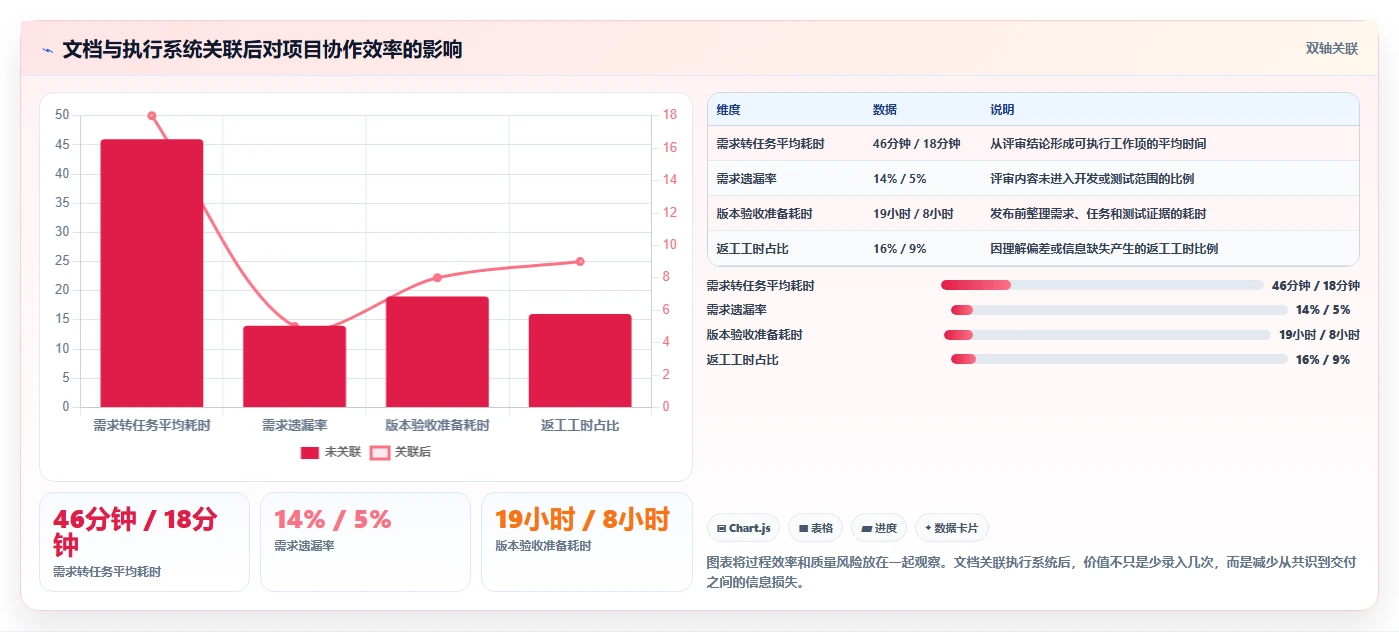Toggle the 关联后 legend item
This screenshot has height=632, width=1399.
coord(400,452)
